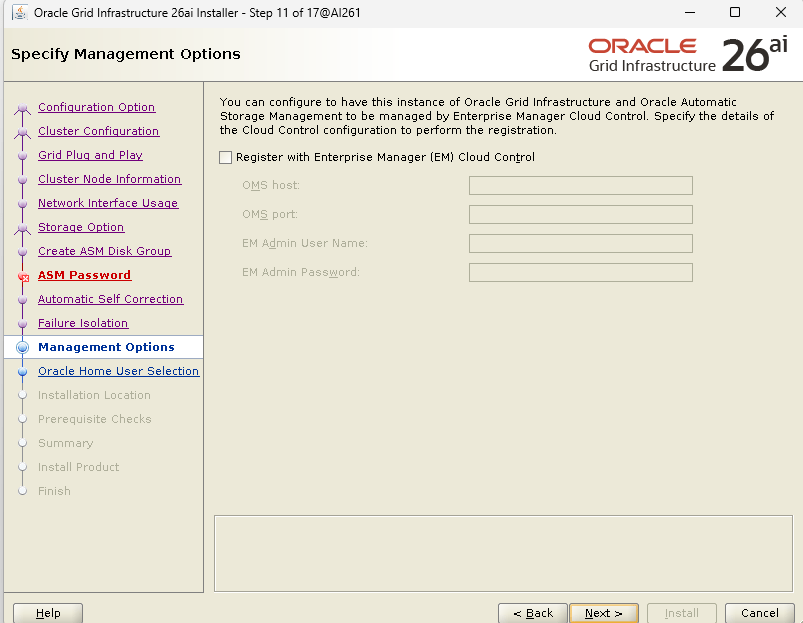This screenshot has height=623, width=803.
Task: Go to Cluster Configuration step
Action: coord(98,131)
